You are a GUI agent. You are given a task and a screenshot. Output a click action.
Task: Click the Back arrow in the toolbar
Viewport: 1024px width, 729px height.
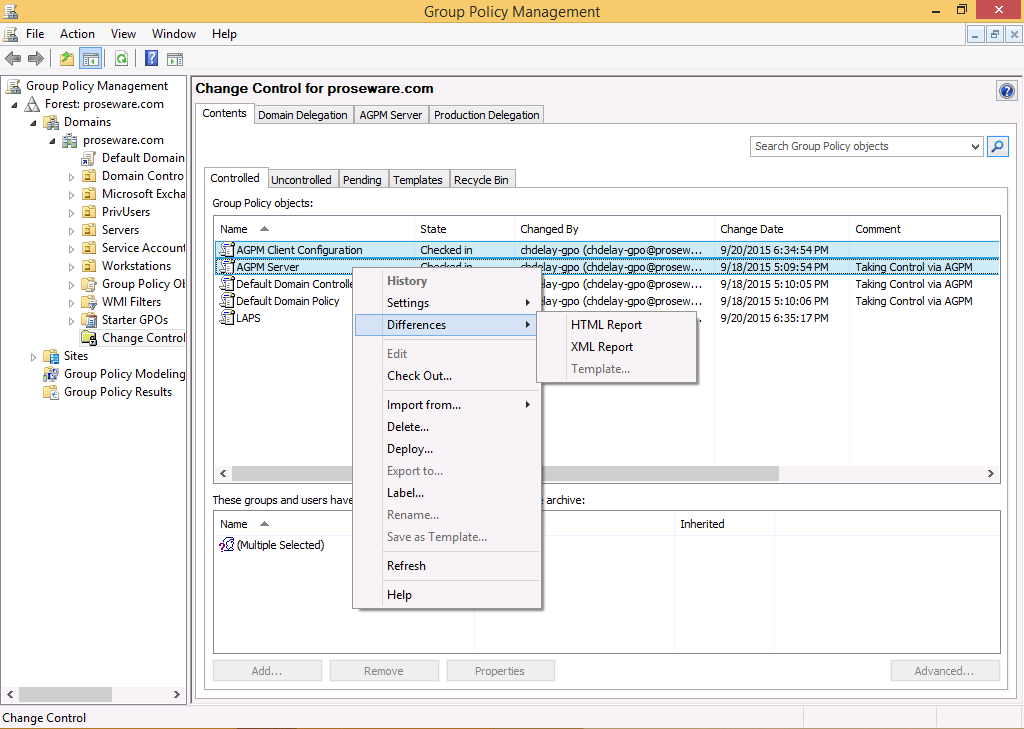click(13, 59)
